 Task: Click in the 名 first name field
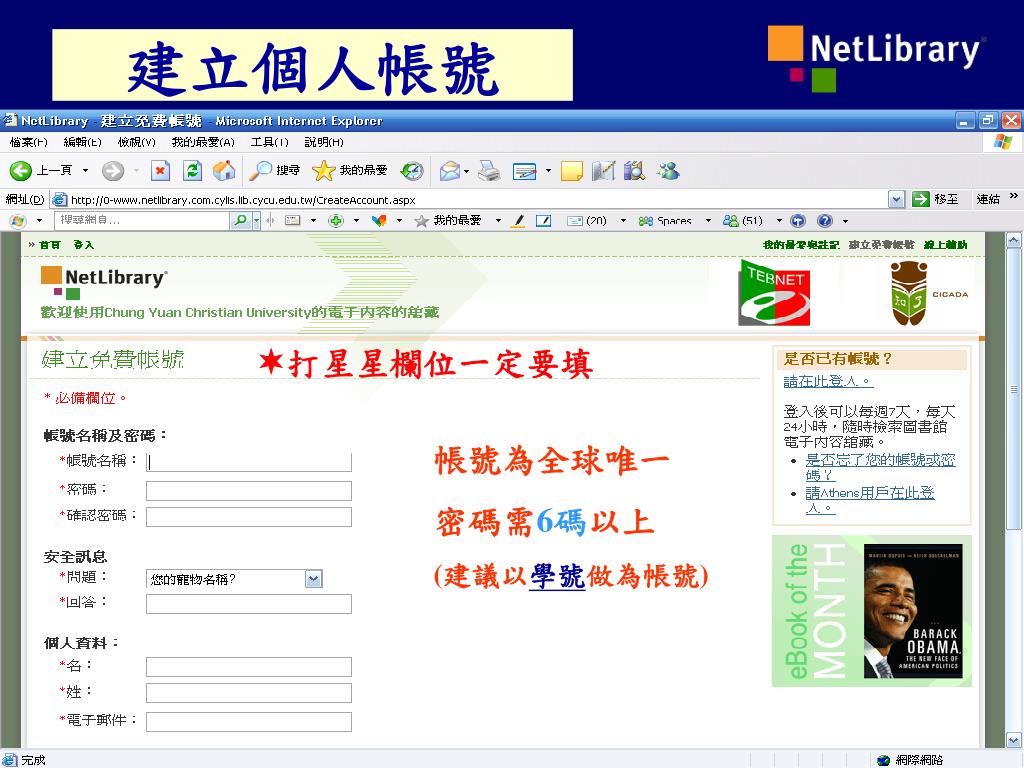point(249,667)
